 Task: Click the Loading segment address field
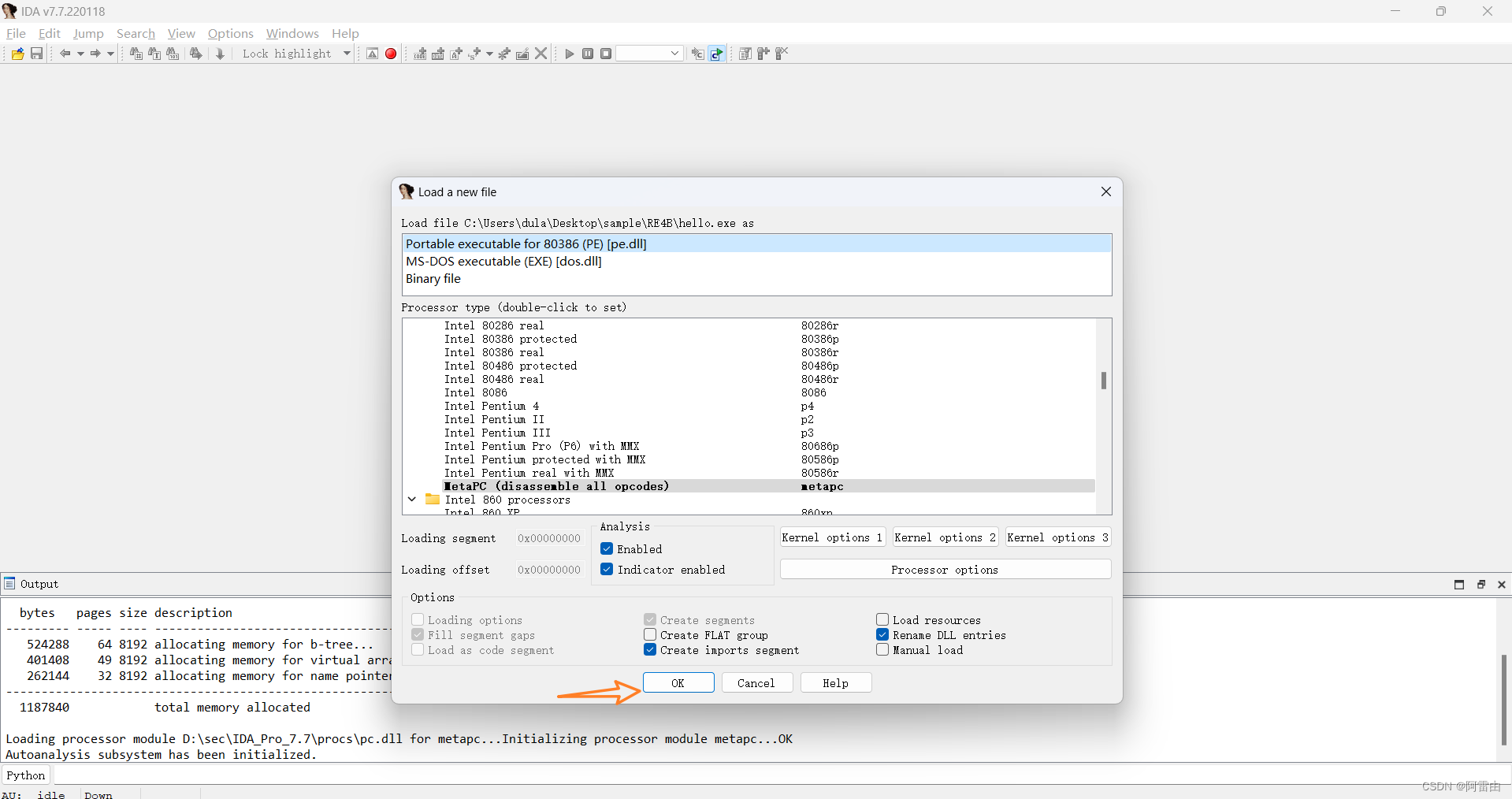548,538
